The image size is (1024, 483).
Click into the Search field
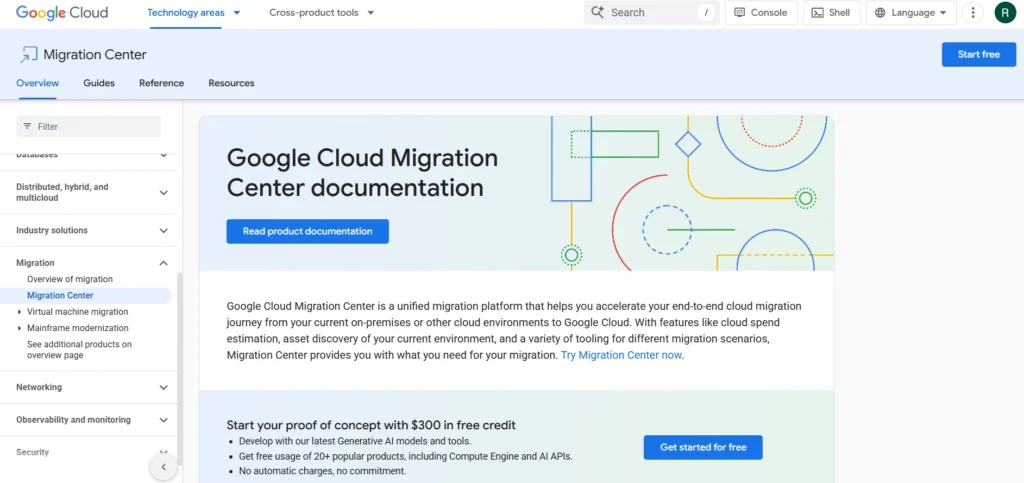point(651,12)
